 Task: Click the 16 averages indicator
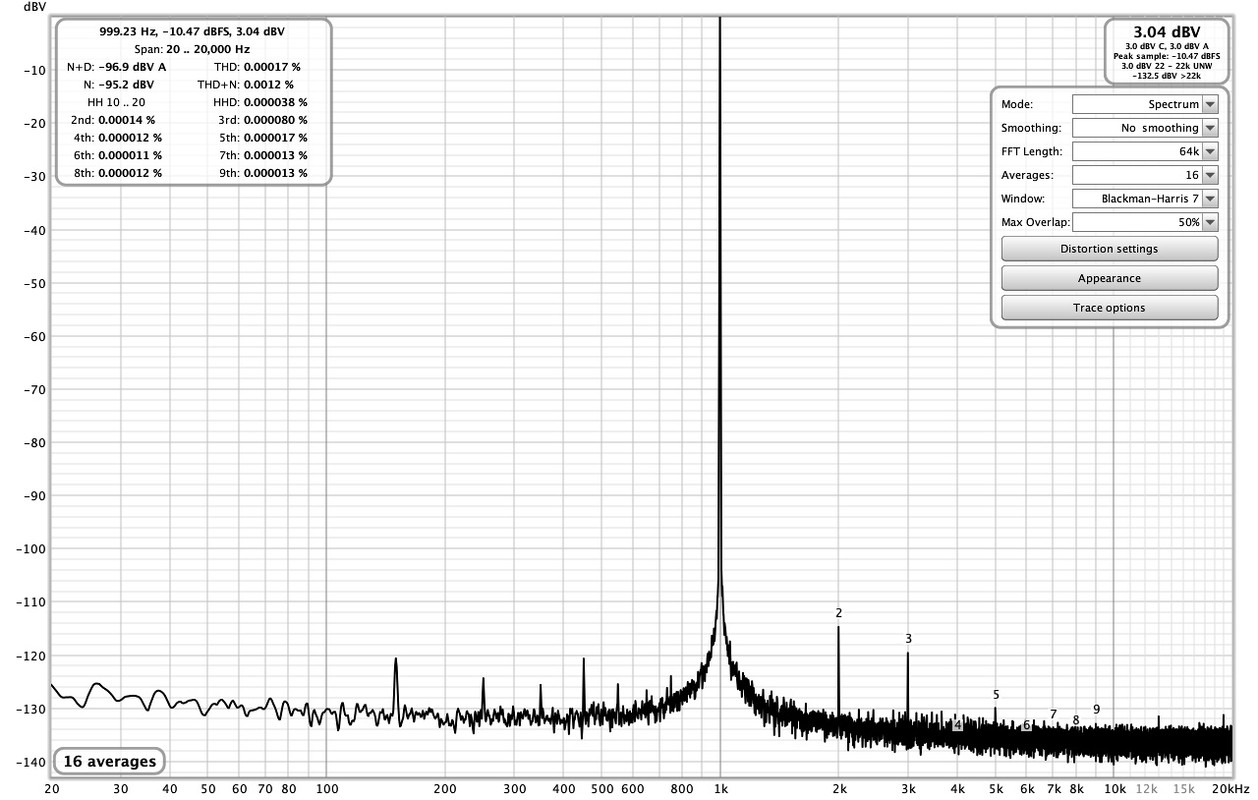(110, 762)
